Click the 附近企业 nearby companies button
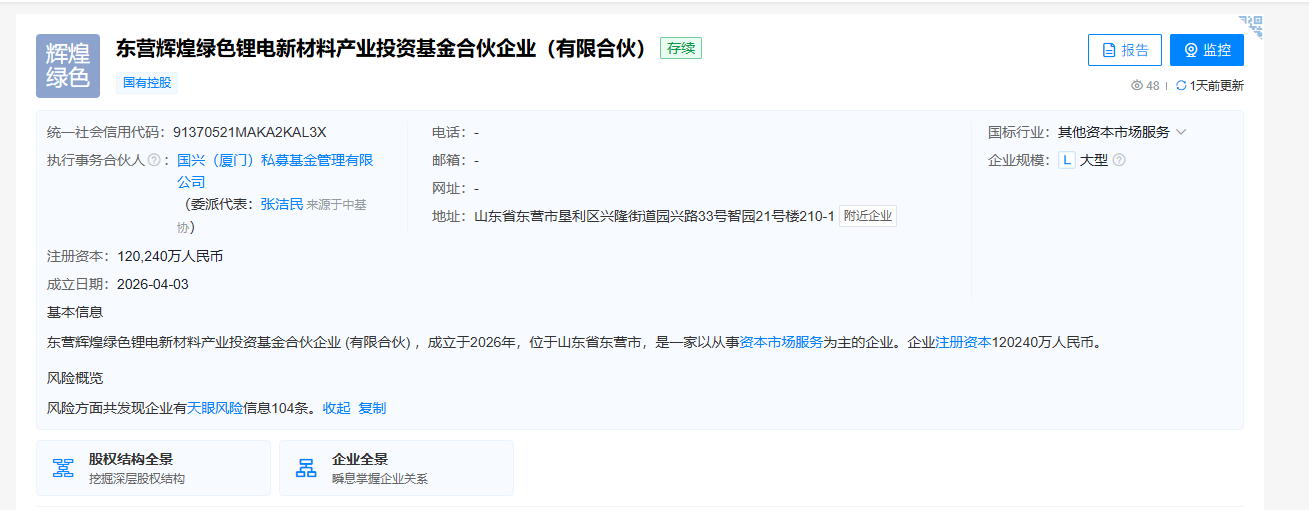This screenshot has width=1309, height=510. coord(867,216)
